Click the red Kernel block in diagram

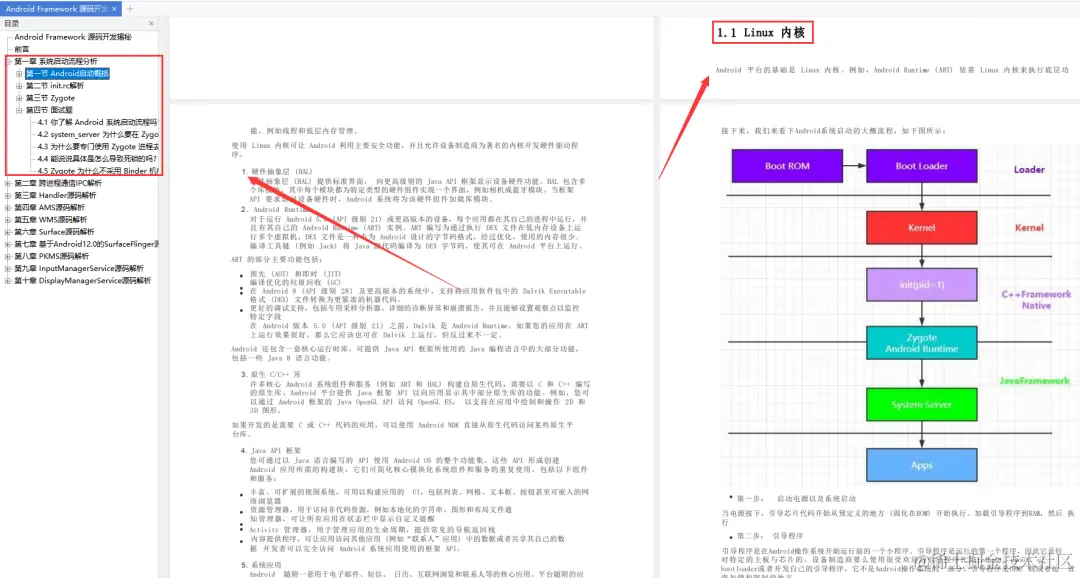coord(922,227)
